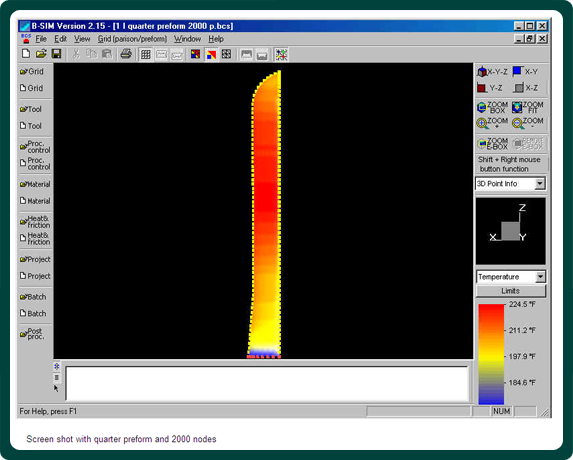Open the Grid (parison/preform) menu

[132, 39]
